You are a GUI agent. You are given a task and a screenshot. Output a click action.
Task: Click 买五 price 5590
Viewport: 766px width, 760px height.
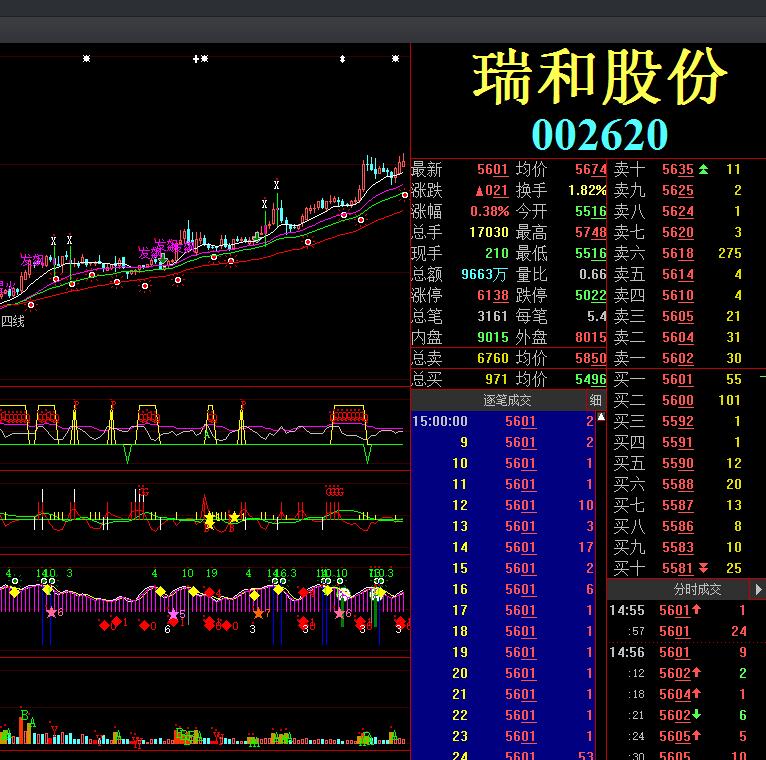[678, 464]
